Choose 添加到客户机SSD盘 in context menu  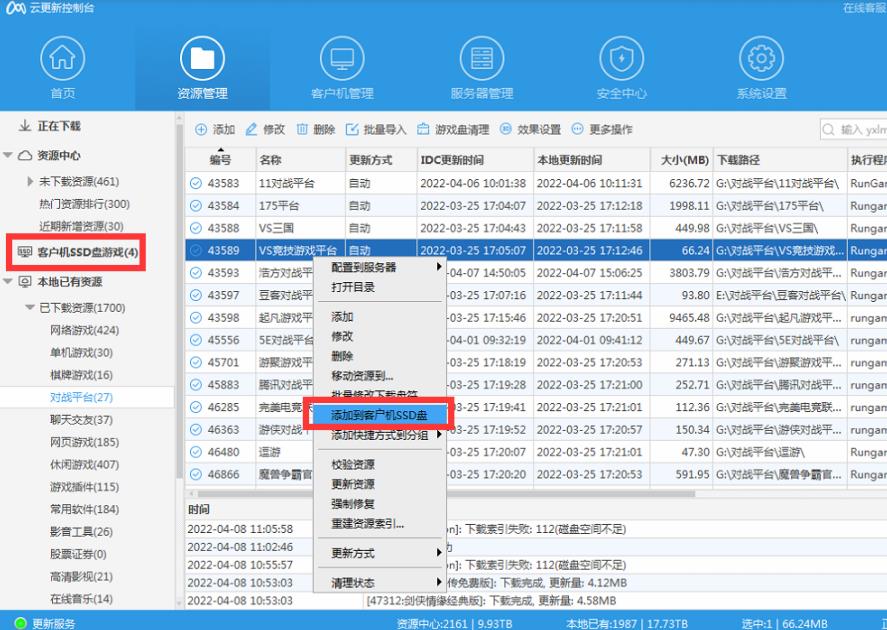[x=380, y=414]
